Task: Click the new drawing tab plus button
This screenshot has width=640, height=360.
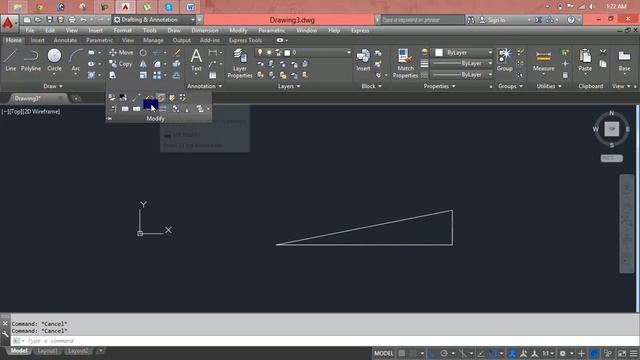Action: click(76, 98)
